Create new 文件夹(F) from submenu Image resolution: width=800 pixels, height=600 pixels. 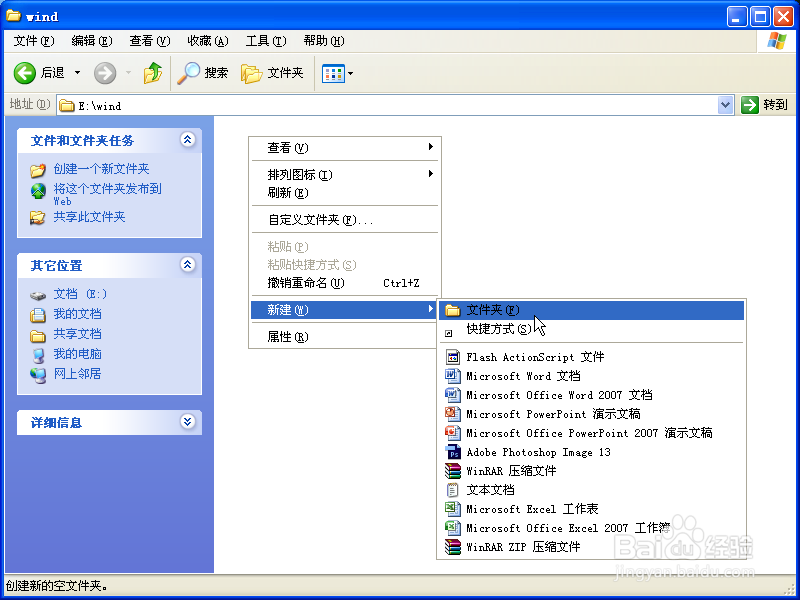coord(591,310)
